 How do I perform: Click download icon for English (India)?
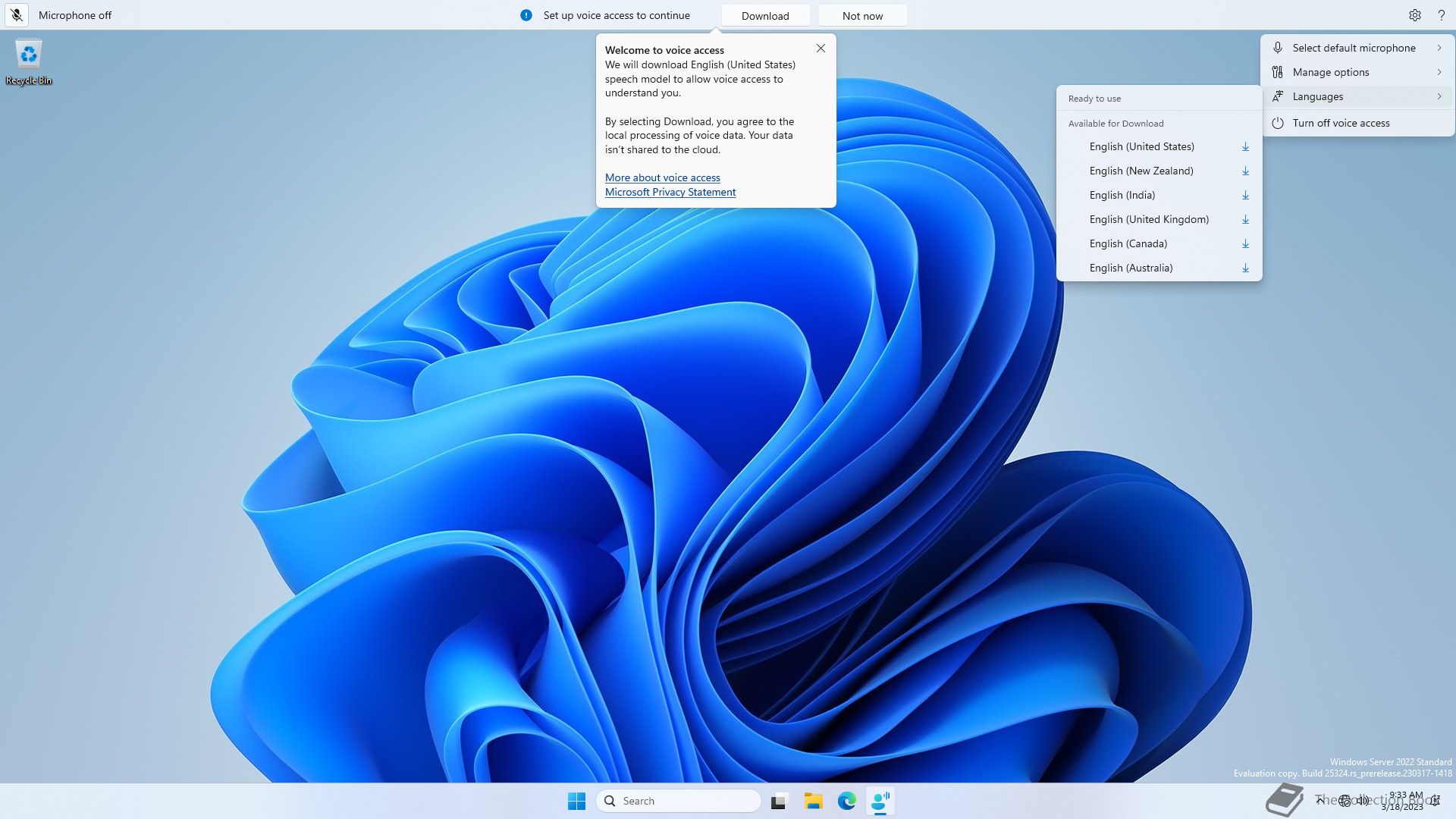[1244, 196]
